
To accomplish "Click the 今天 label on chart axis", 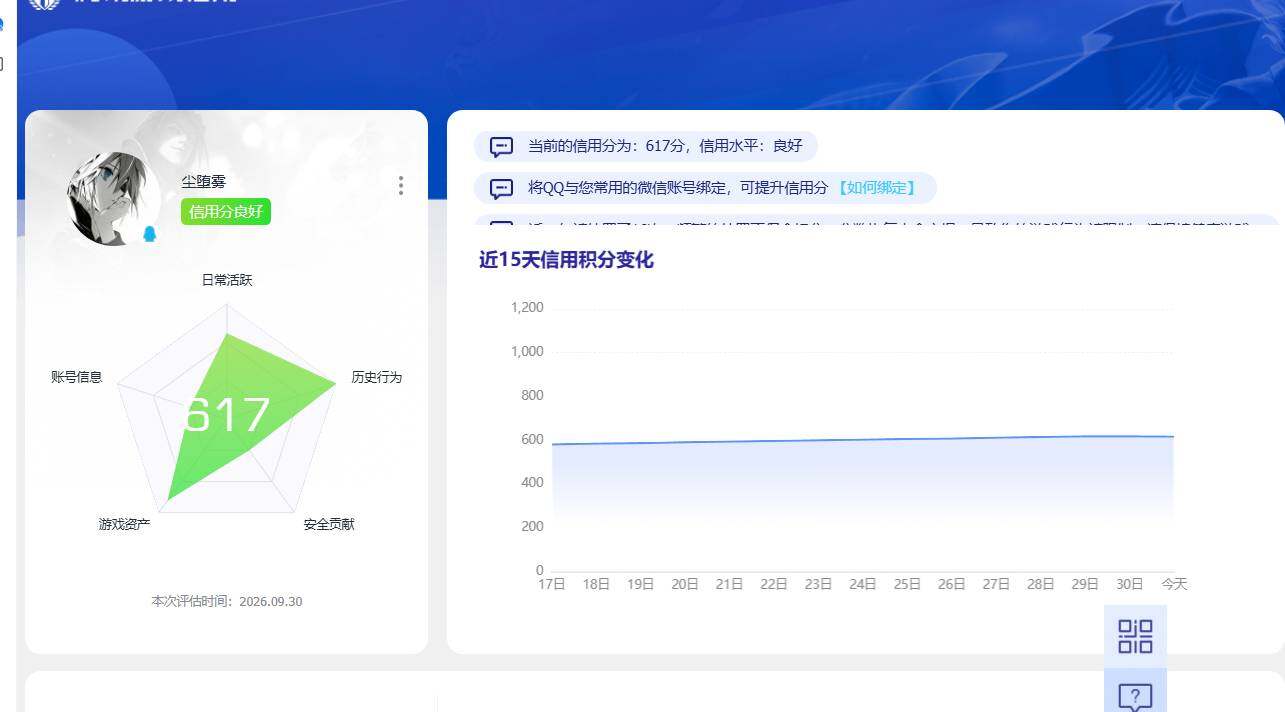I will click(1174, 584).
